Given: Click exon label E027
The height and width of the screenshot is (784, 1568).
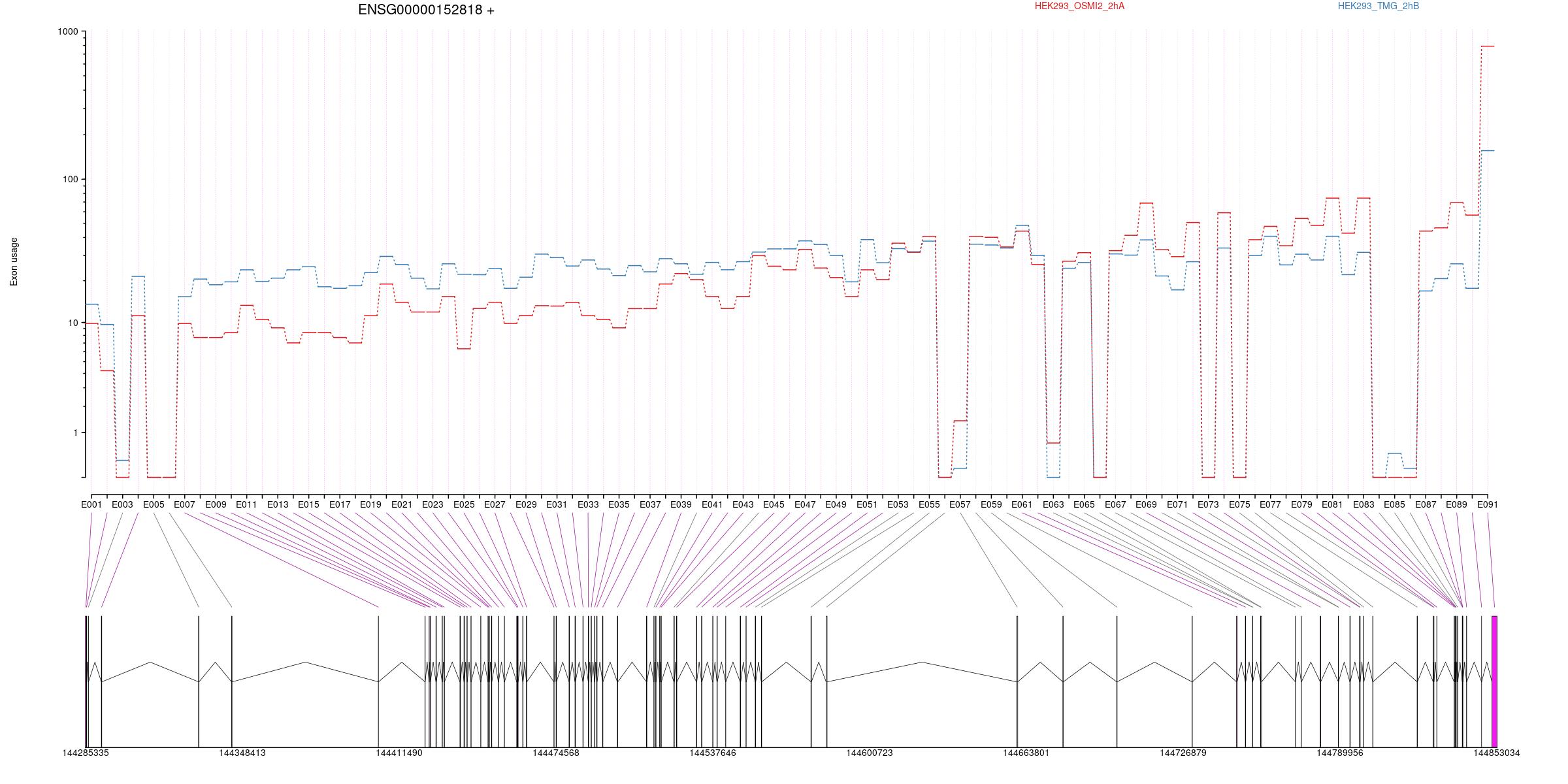Looking at the screenshot, I should coord(495,504).
